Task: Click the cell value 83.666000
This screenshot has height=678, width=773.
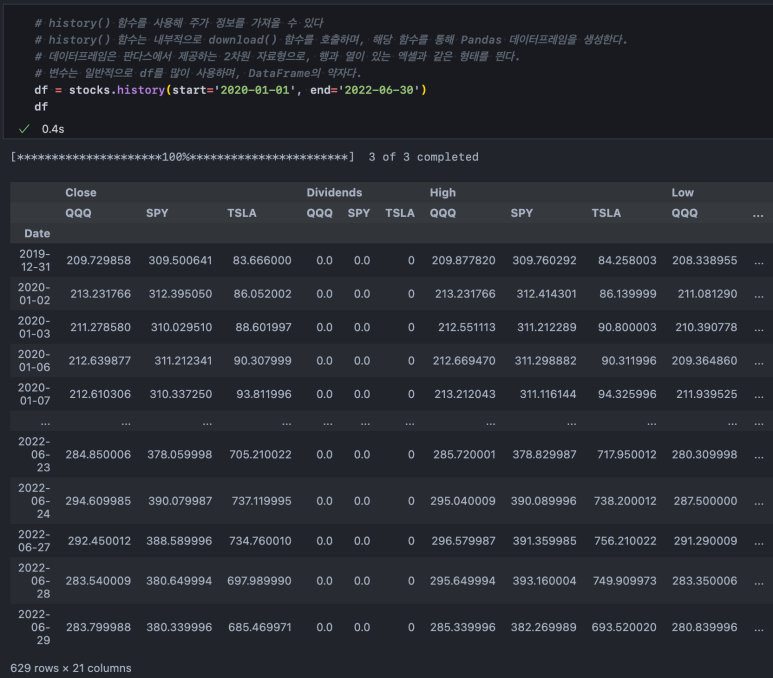Action: pos(262,260)
